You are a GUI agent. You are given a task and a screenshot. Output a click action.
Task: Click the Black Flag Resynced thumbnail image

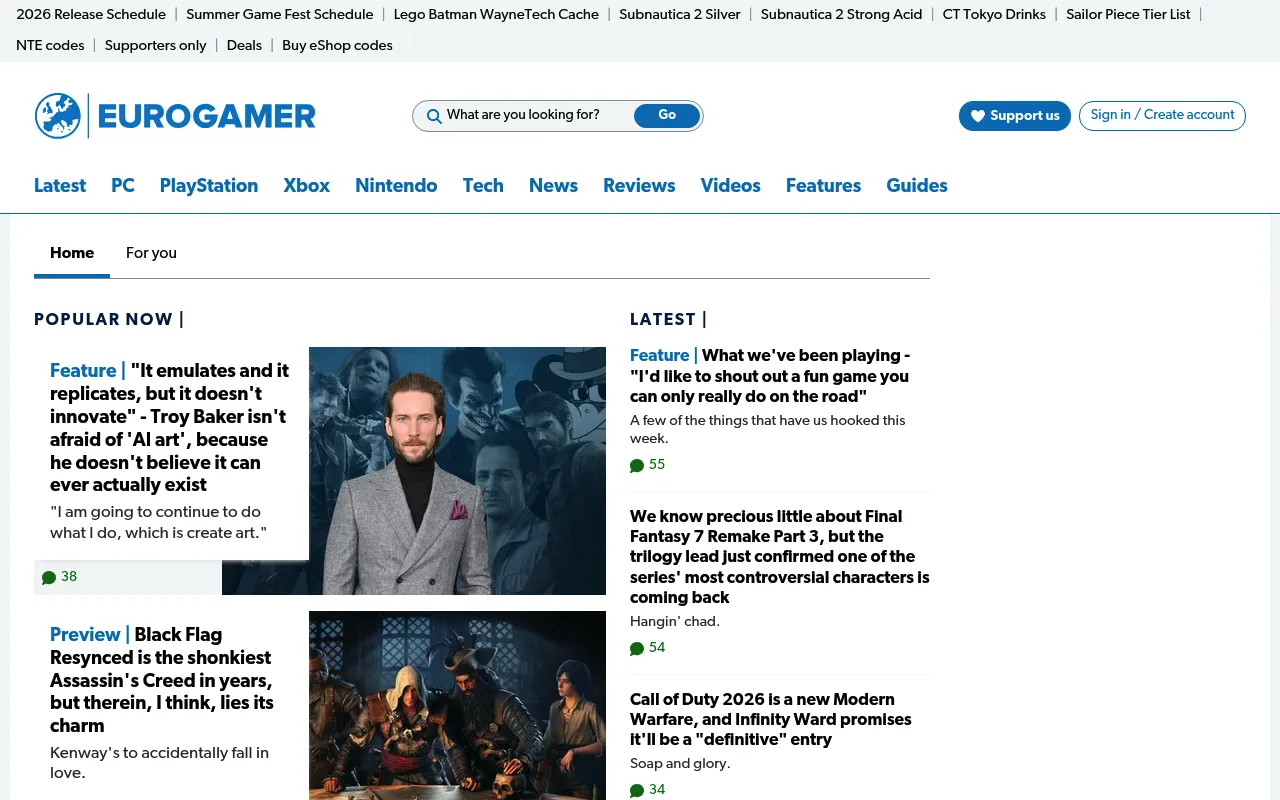click(457, 705)
